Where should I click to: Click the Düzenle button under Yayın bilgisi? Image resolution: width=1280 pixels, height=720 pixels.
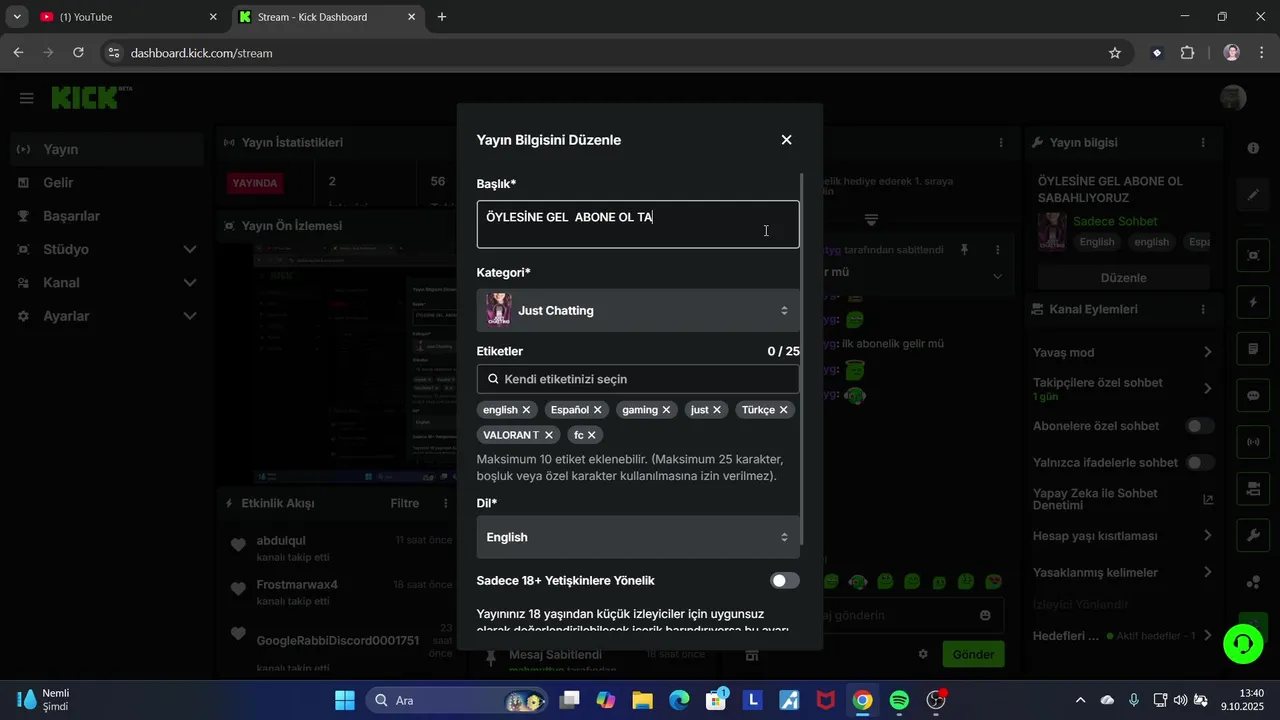click(x=1123, y=278)
